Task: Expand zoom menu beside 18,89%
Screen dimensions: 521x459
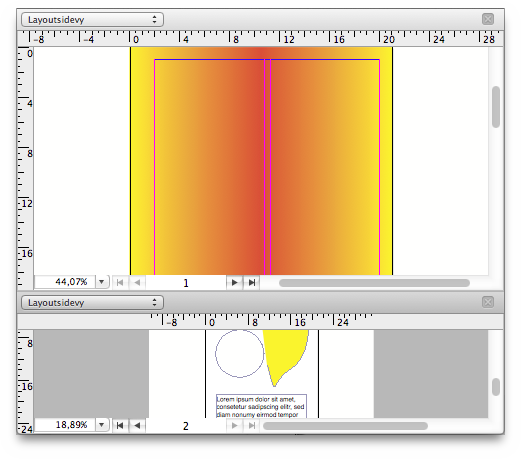Action: pyautogui.click(x=102, y=425)
